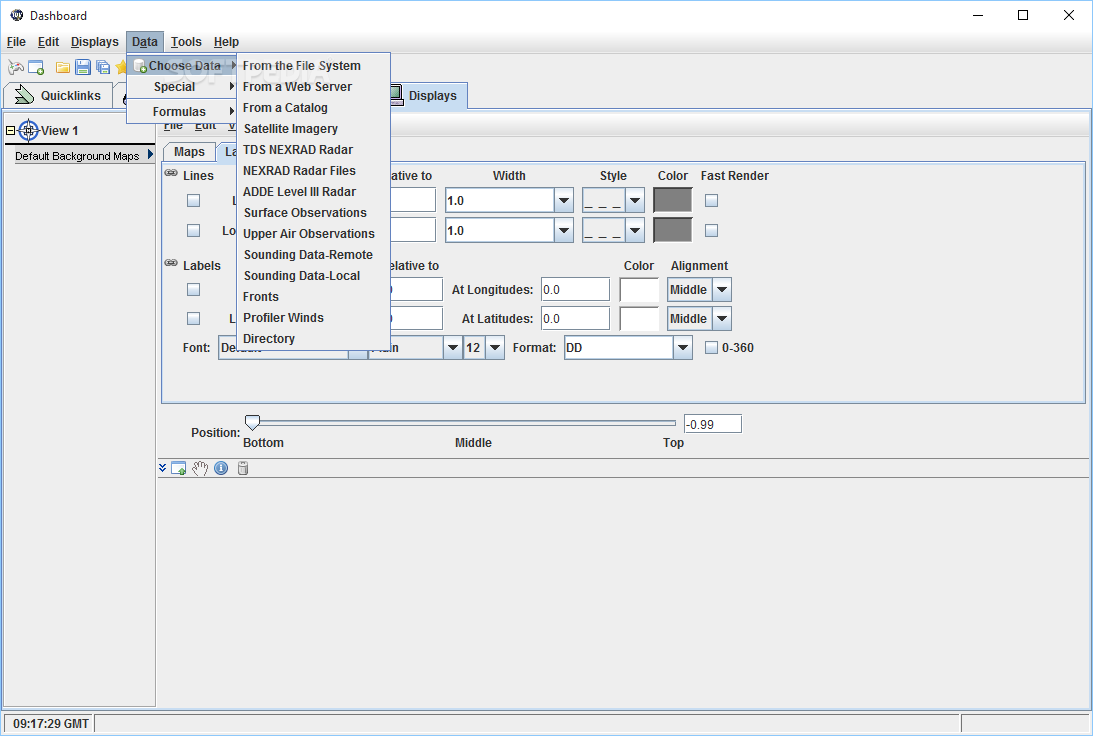Open the font size 12 dropdown
The image size is (1093, 736).
tap(495, 347)
